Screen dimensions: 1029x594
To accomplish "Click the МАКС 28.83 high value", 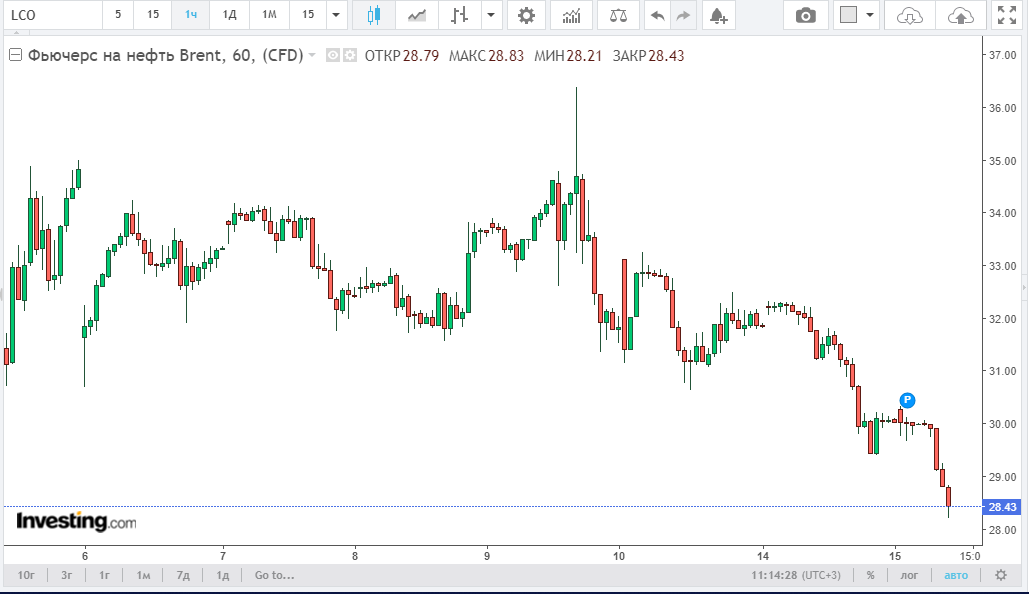I will point(486,56).
